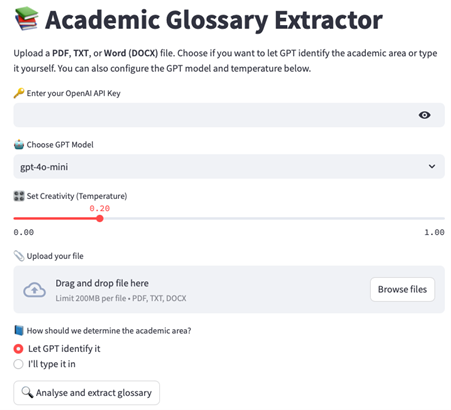Click the temperature slider handle at 0.20
This screenshot has height=410, width=451.
click(100, 219)
